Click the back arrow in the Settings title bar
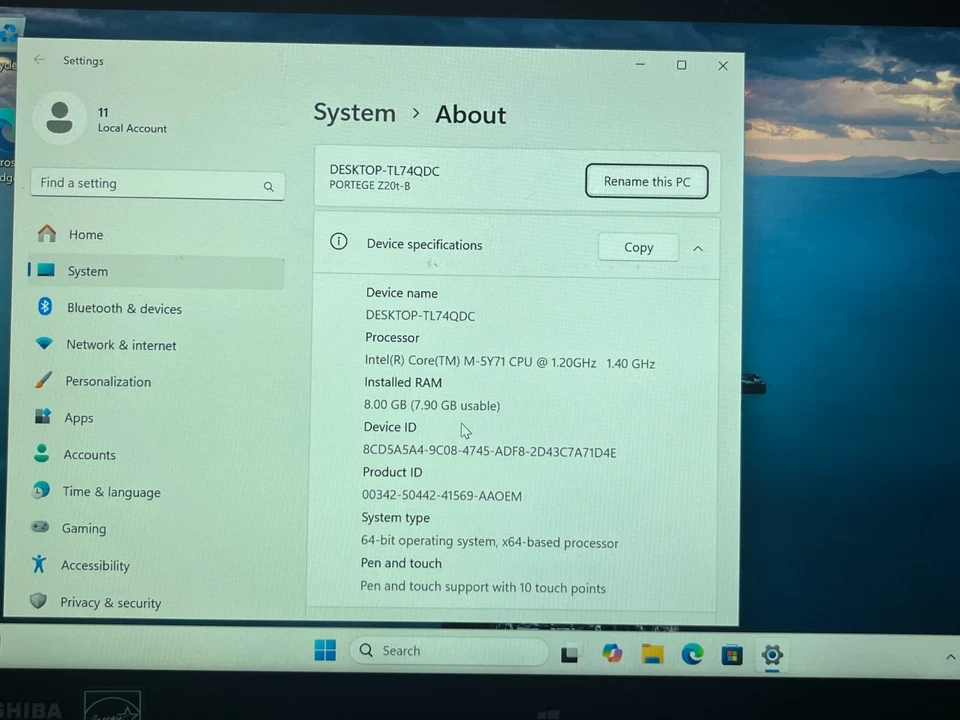The width and height of the screenshot is (960, 720). tap(39, 59)
